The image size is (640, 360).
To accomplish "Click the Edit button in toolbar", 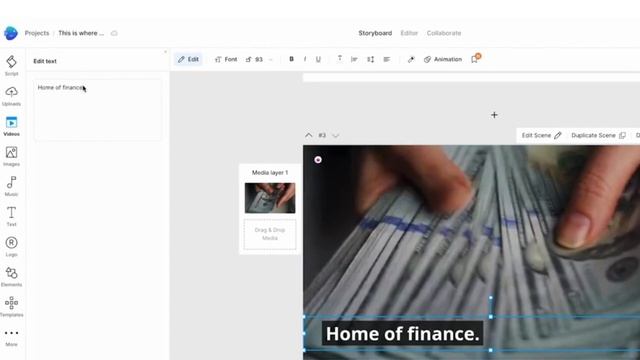I will tap(188, 59).
